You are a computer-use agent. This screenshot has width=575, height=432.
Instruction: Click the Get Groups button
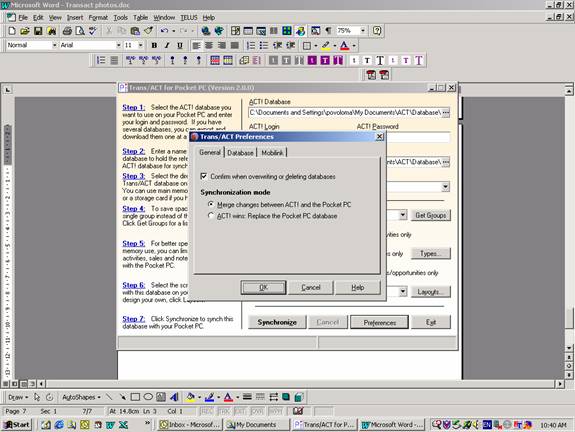[x=431, y=215]
